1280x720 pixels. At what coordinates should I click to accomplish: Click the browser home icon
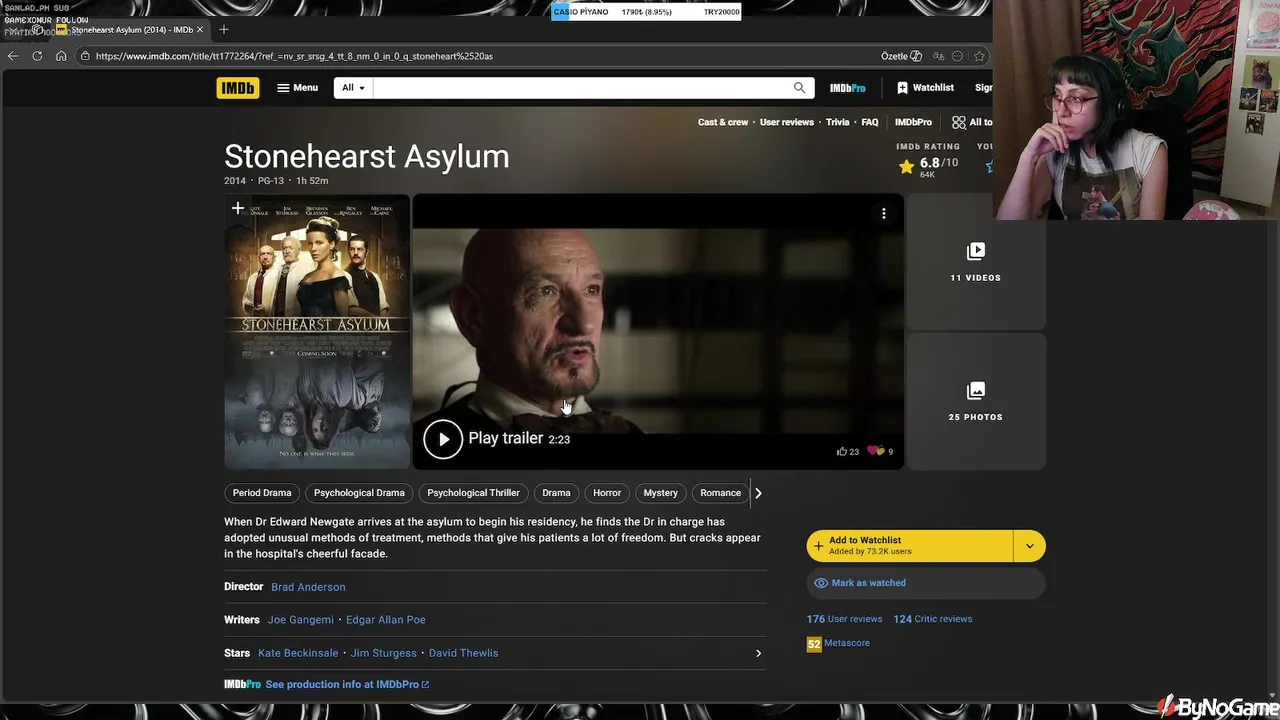pos(61,56)
